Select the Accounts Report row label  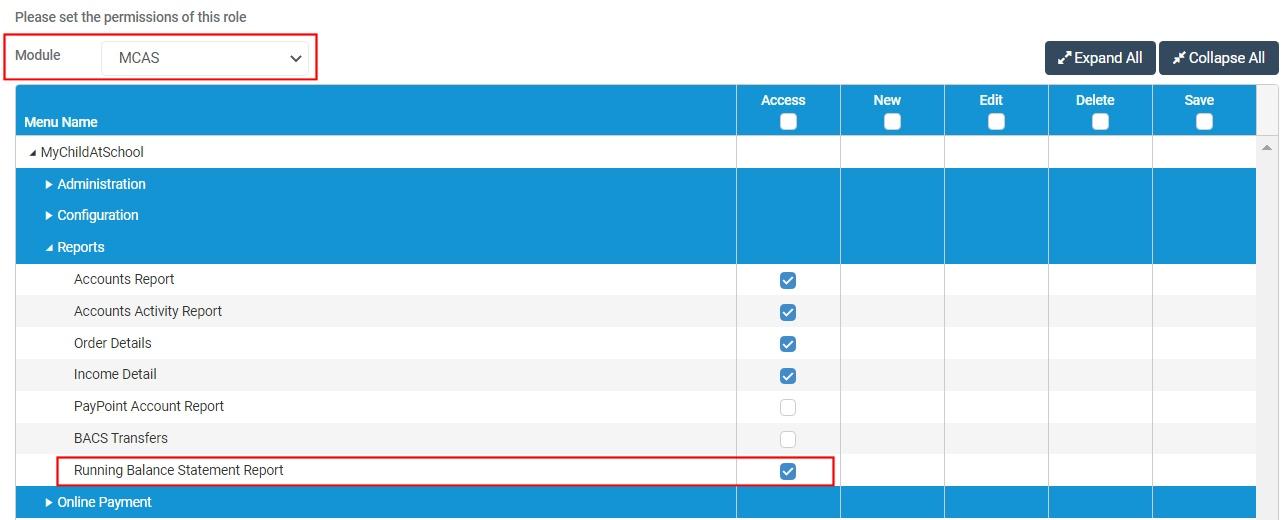(x=124, y=279)
